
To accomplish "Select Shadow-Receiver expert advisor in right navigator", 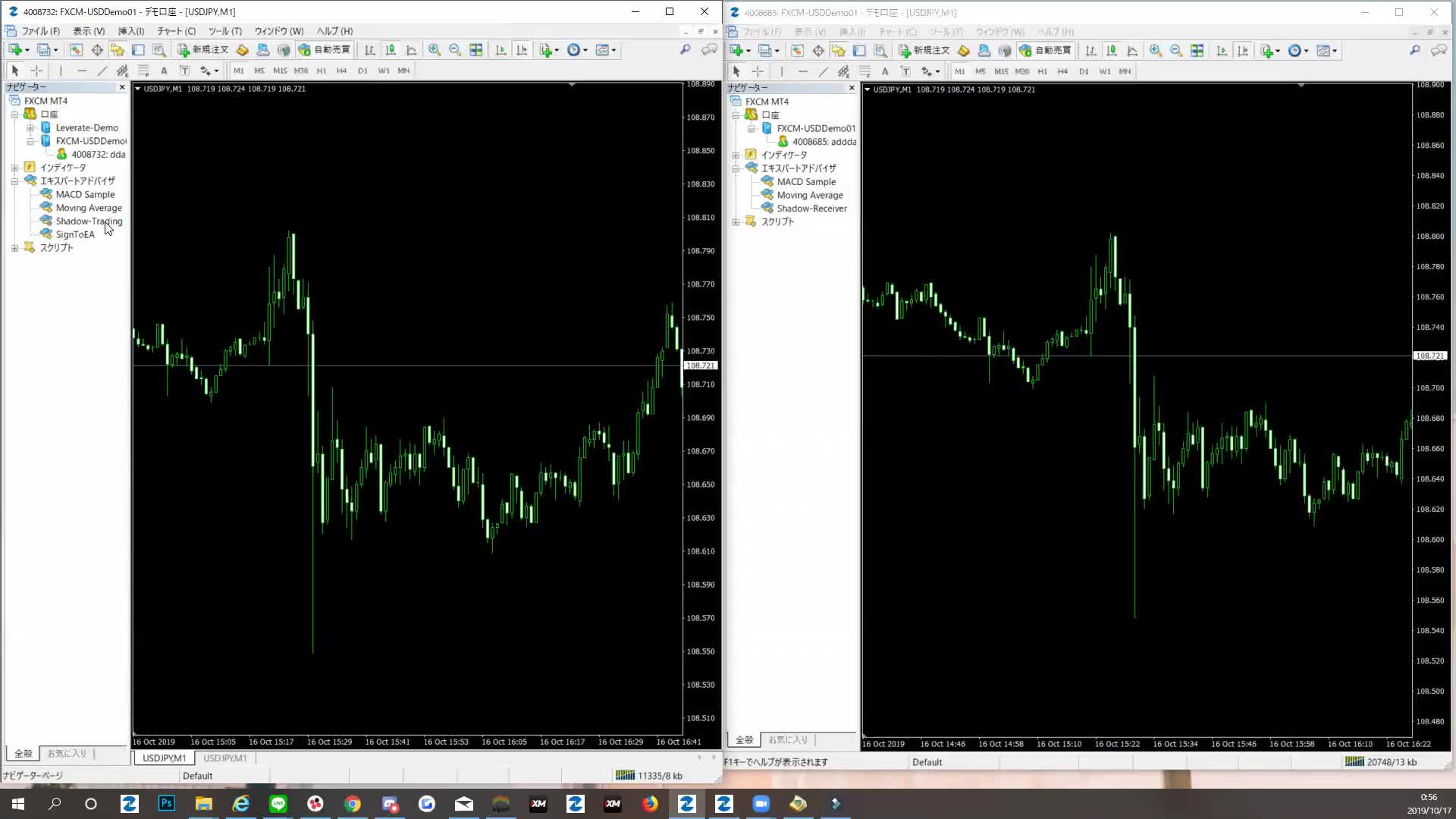I will [x=811, y=209].
